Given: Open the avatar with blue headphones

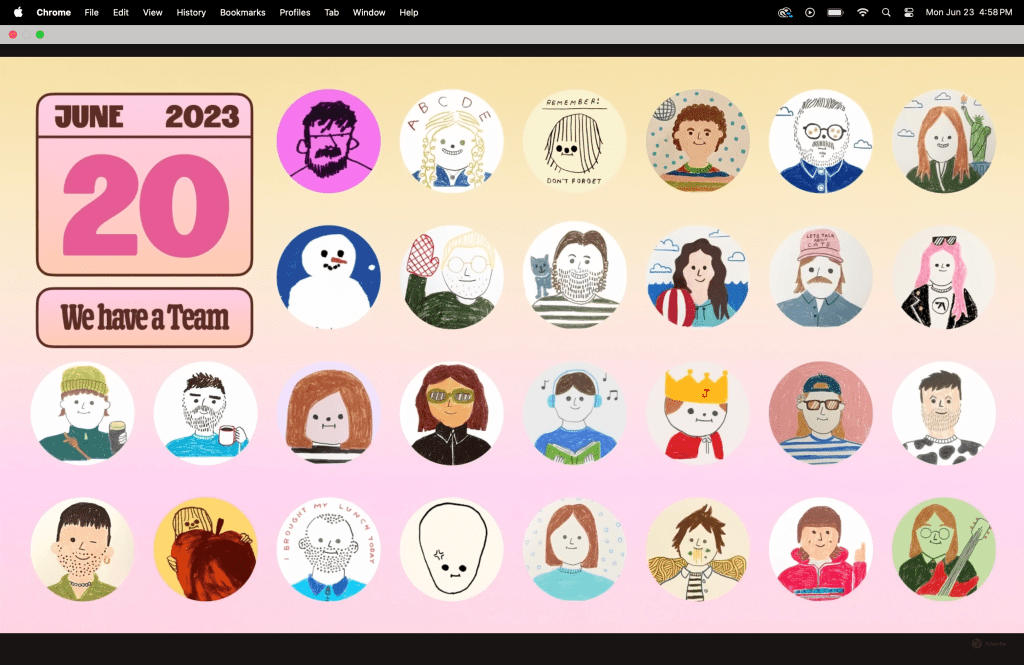Looking at the screenshot, I should tap(574, 413).
